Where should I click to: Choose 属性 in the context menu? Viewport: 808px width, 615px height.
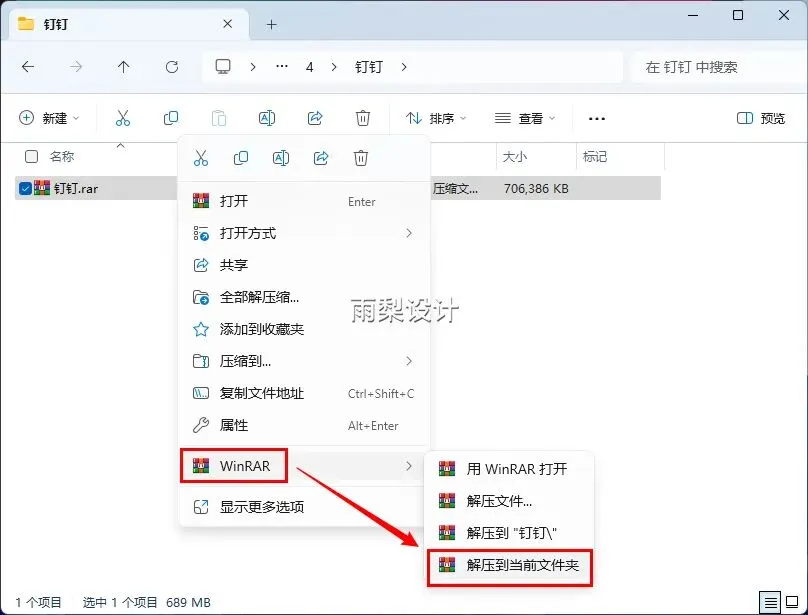point(304,425)
